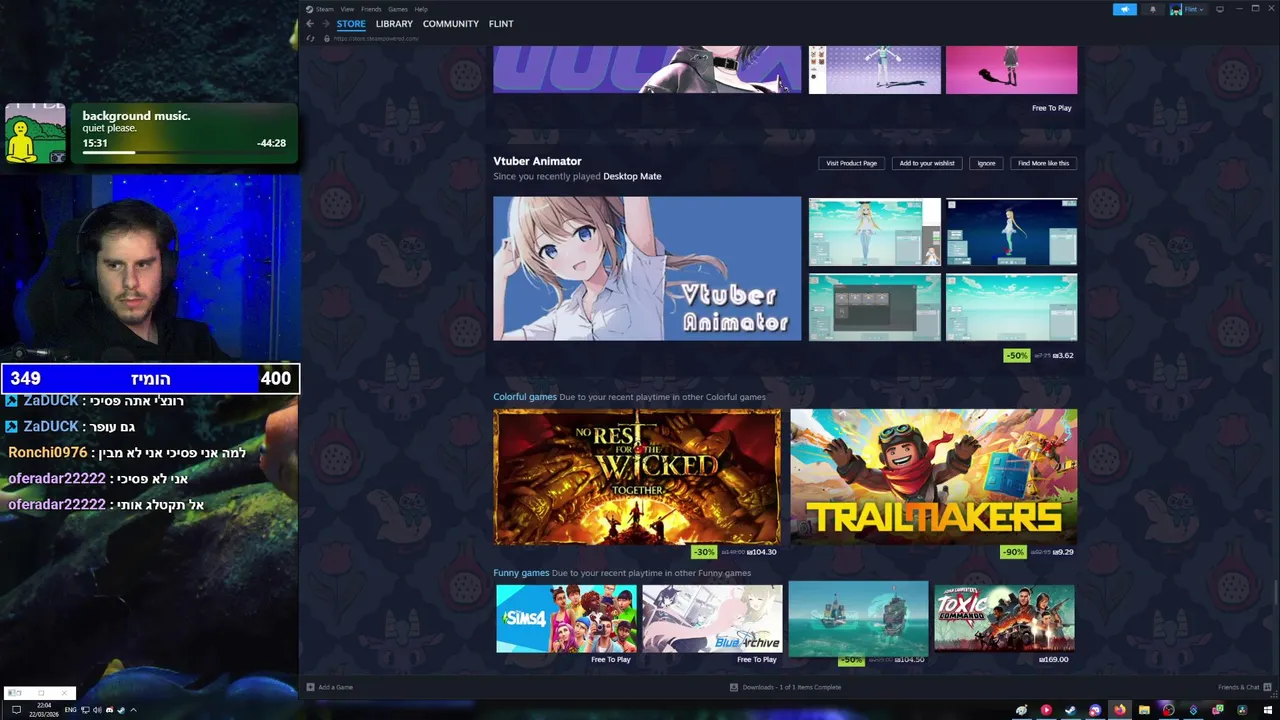The image size is (1280, 720).
Task: View the Vtuber Animator grey settings-panel screenshot
Action: tap(875, 308)
